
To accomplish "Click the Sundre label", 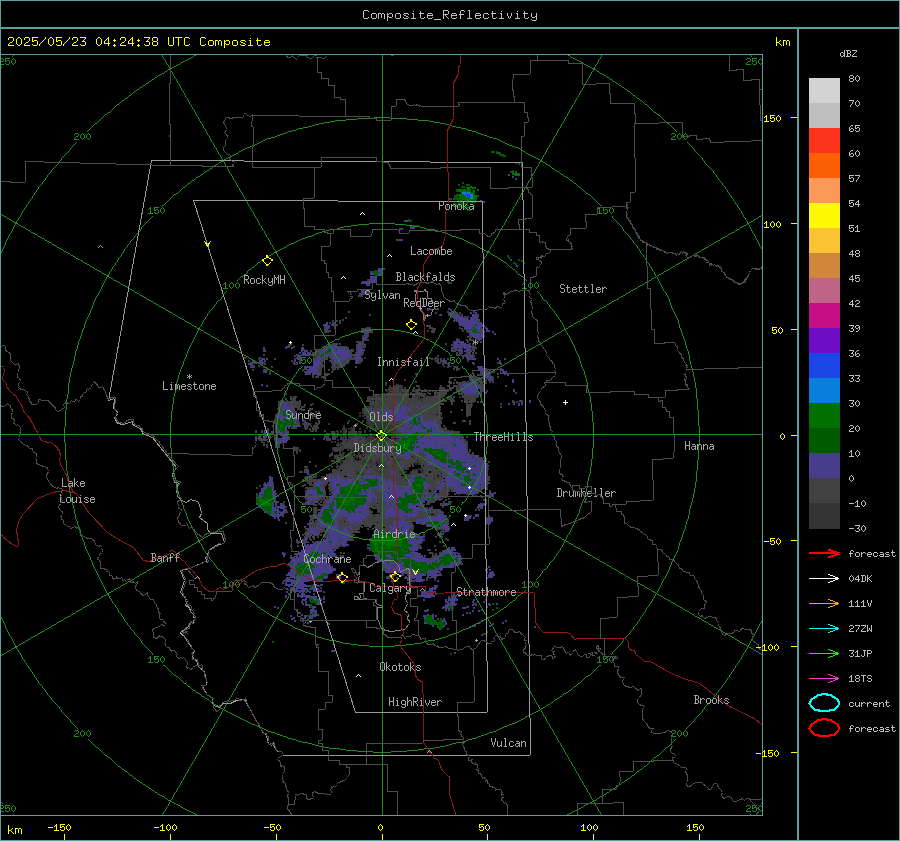I will pos(303,414).
